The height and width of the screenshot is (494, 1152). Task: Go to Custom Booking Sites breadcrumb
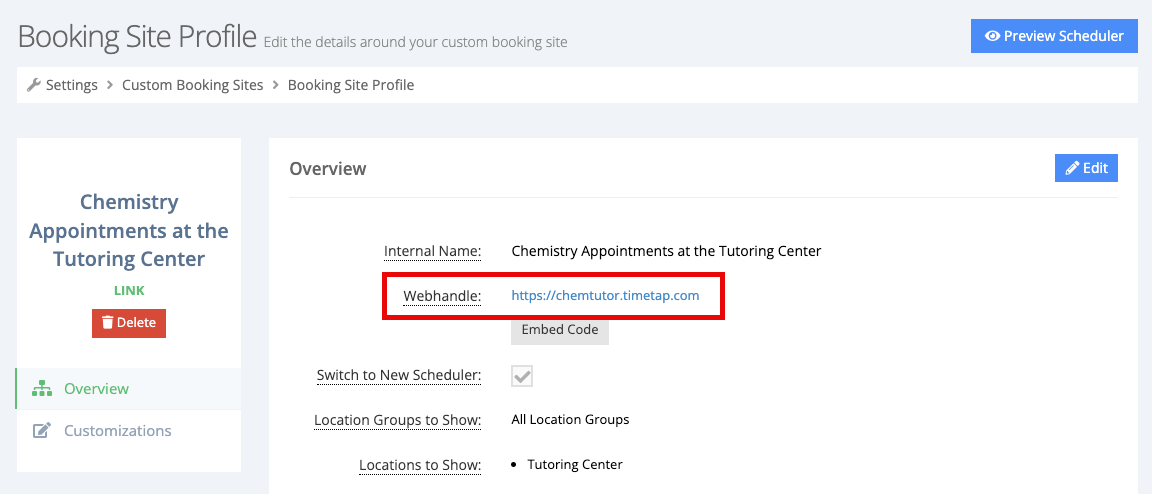click(x=192, y=85)
